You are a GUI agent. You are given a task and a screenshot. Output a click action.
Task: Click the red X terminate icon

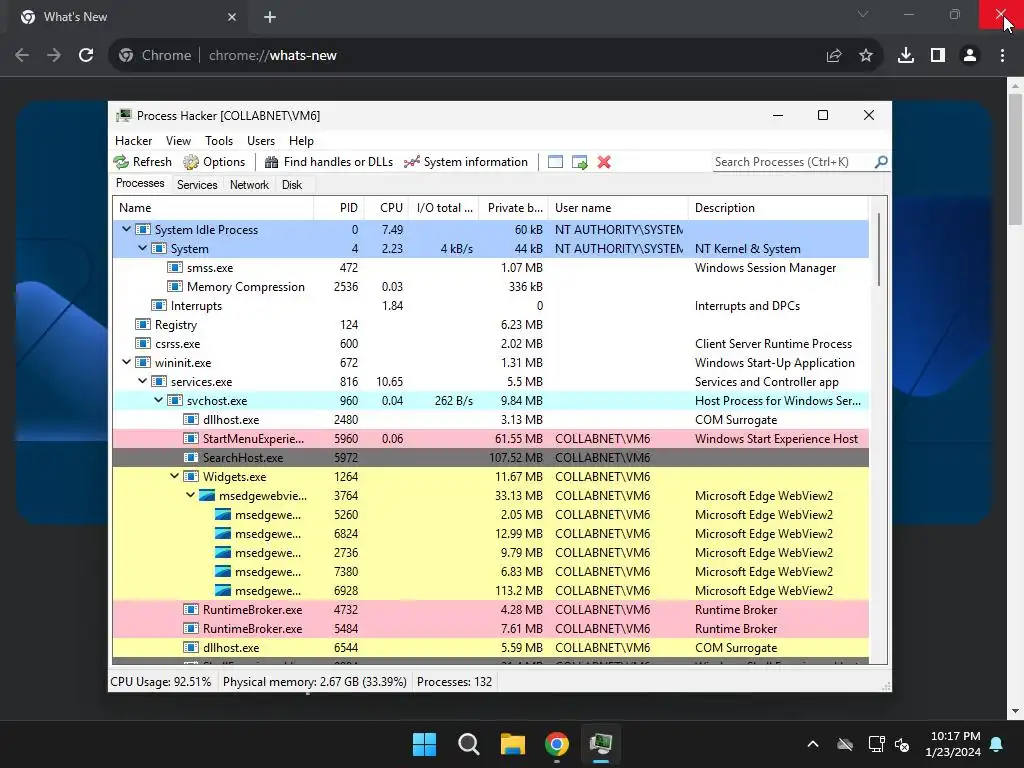tap(604, 162)
